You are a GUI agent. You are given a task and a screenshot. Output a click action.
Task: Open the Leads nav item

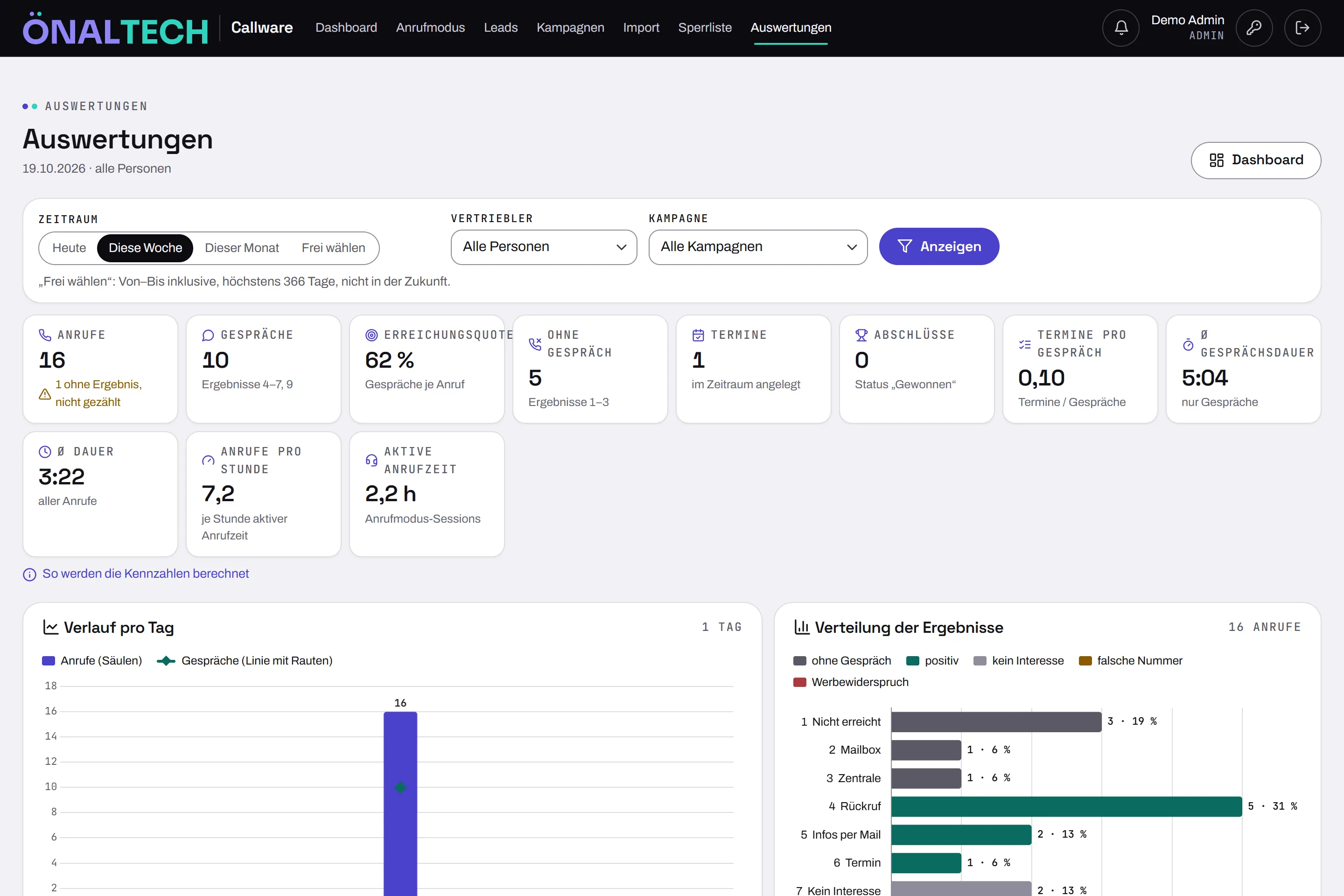[x=501, y=28]
